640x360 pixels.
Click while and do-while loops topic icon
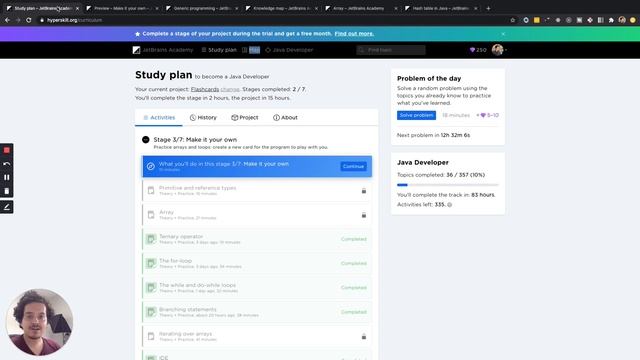151,288
